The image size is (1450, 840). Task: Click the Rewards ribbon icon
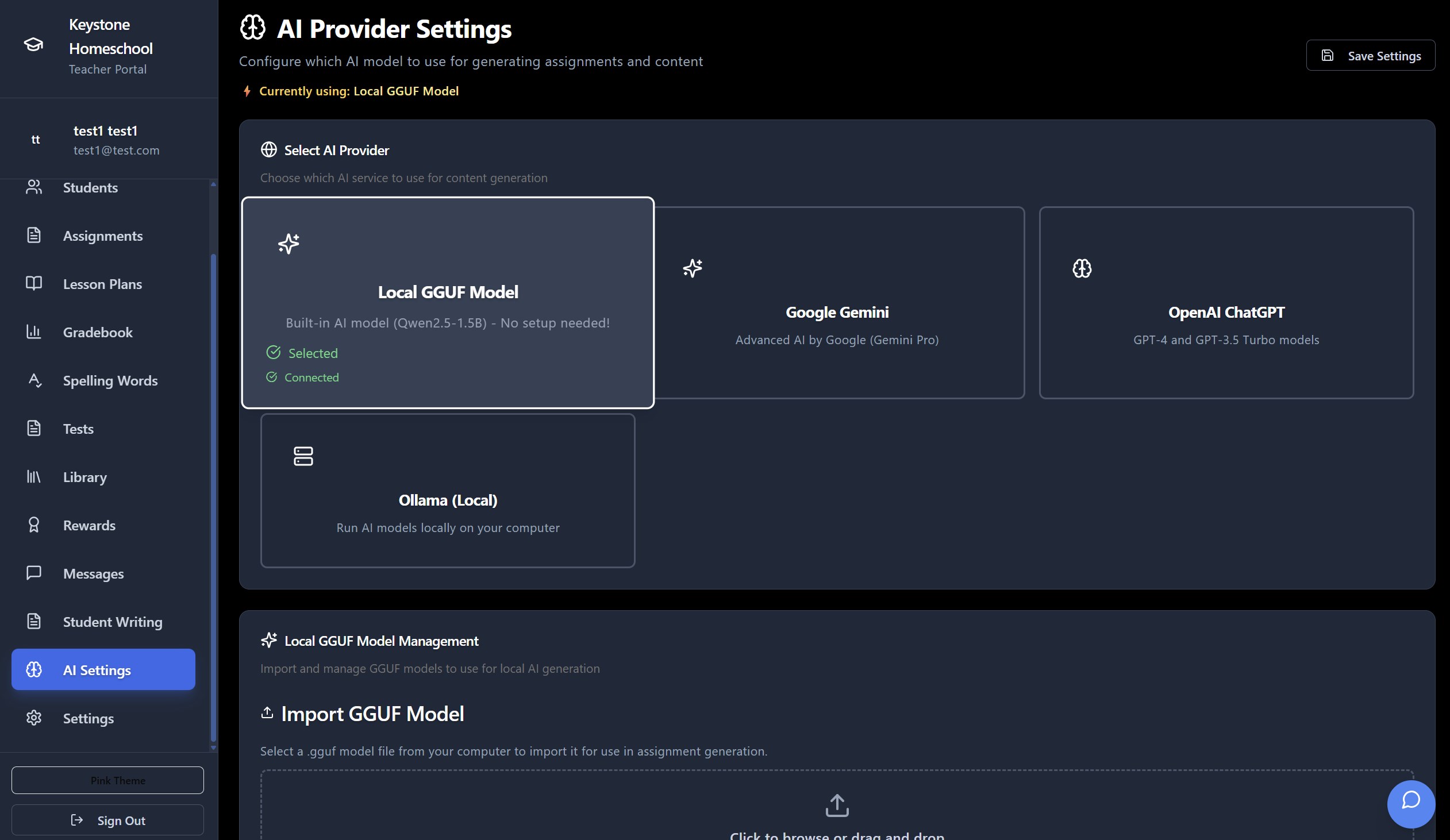tap(34, 525)
